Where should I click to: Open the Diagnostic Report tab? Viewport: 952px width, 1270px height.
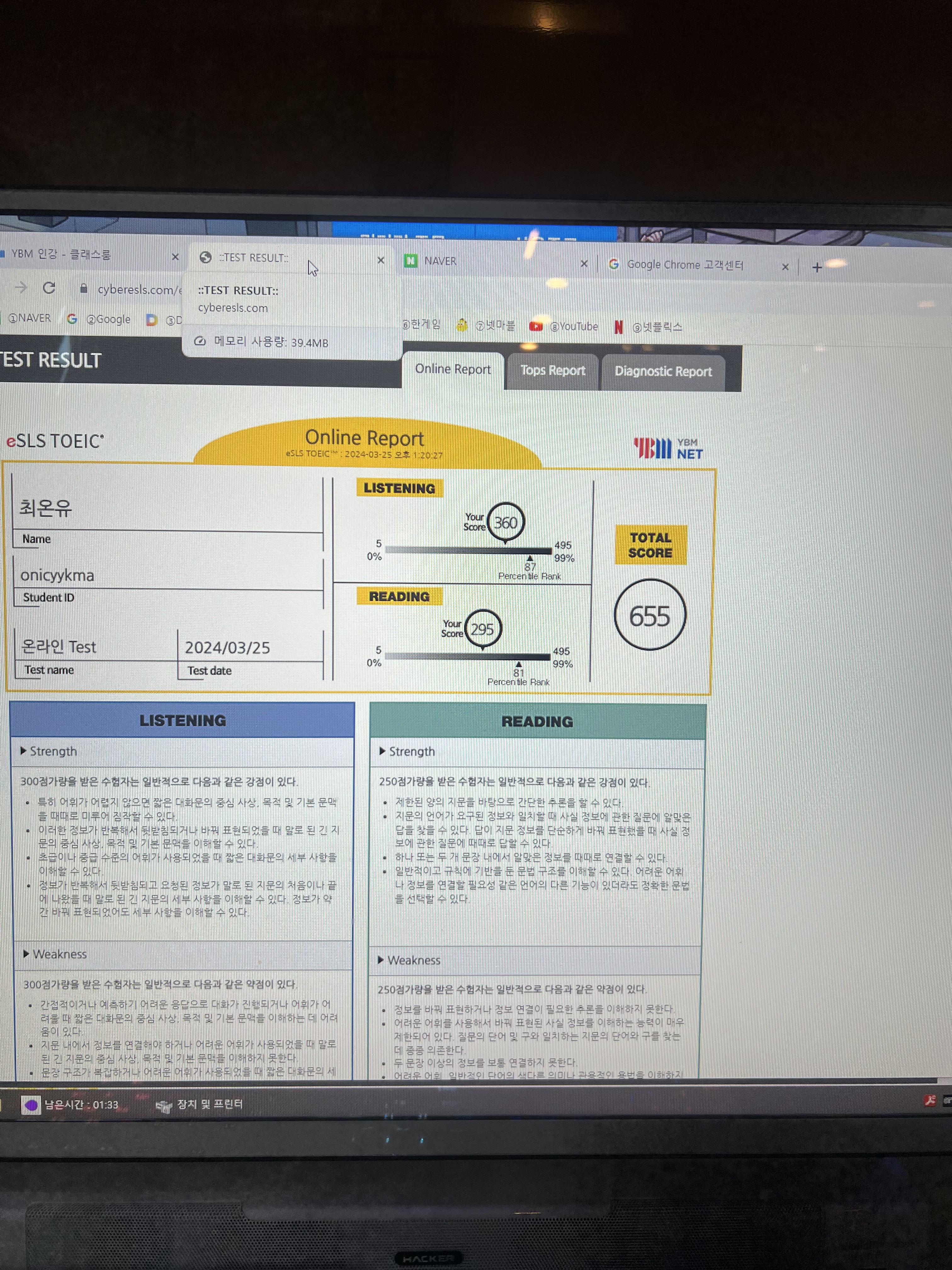(663, 372)
